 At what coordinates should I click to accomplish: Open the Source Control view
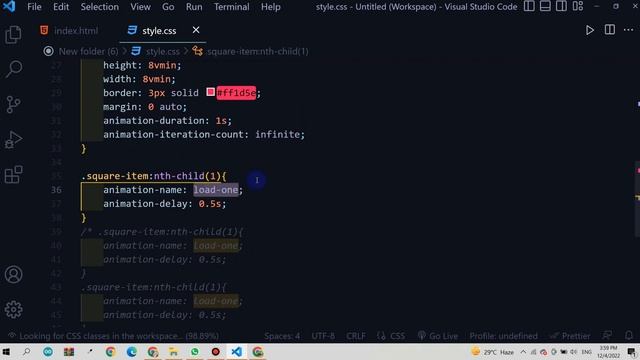pyautogui.click(x=13, y=104)
